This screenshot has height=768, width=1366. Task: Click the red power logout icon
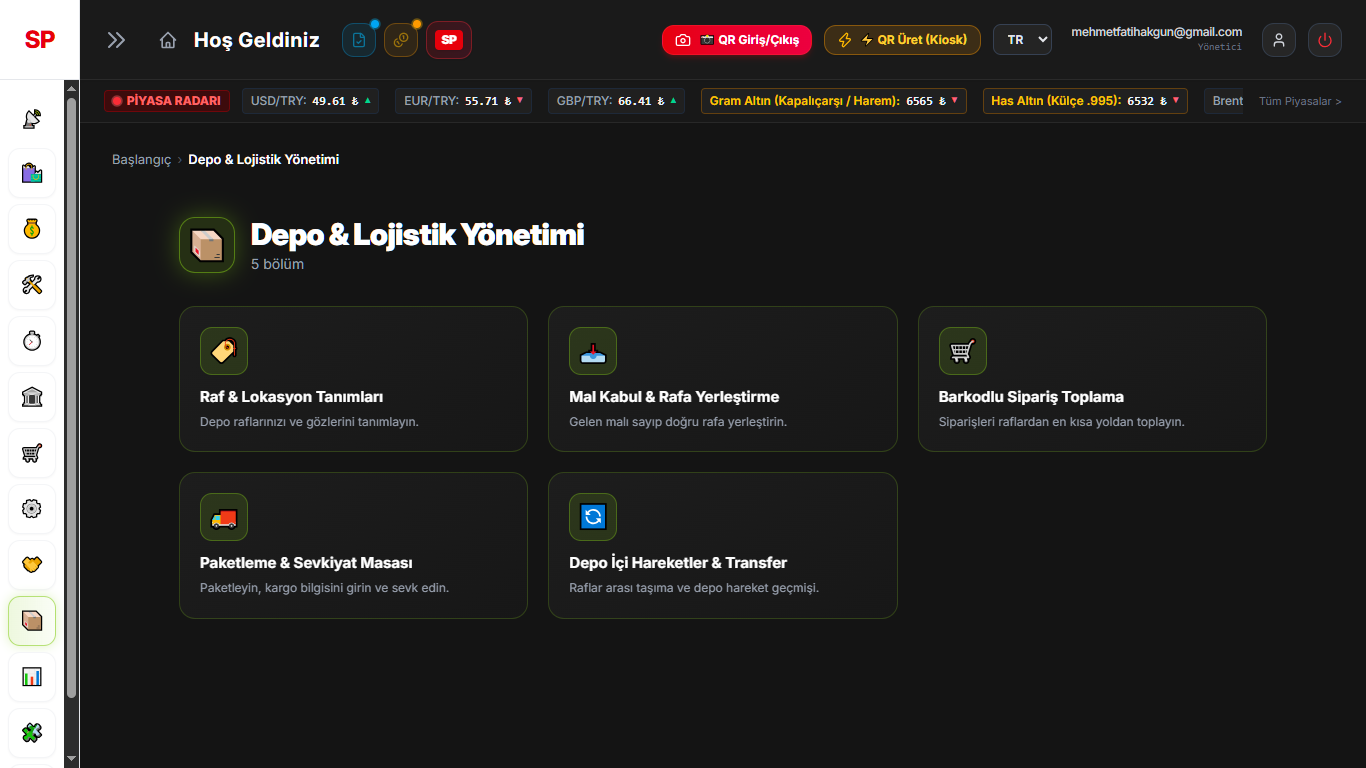[x=1325, y=40]
